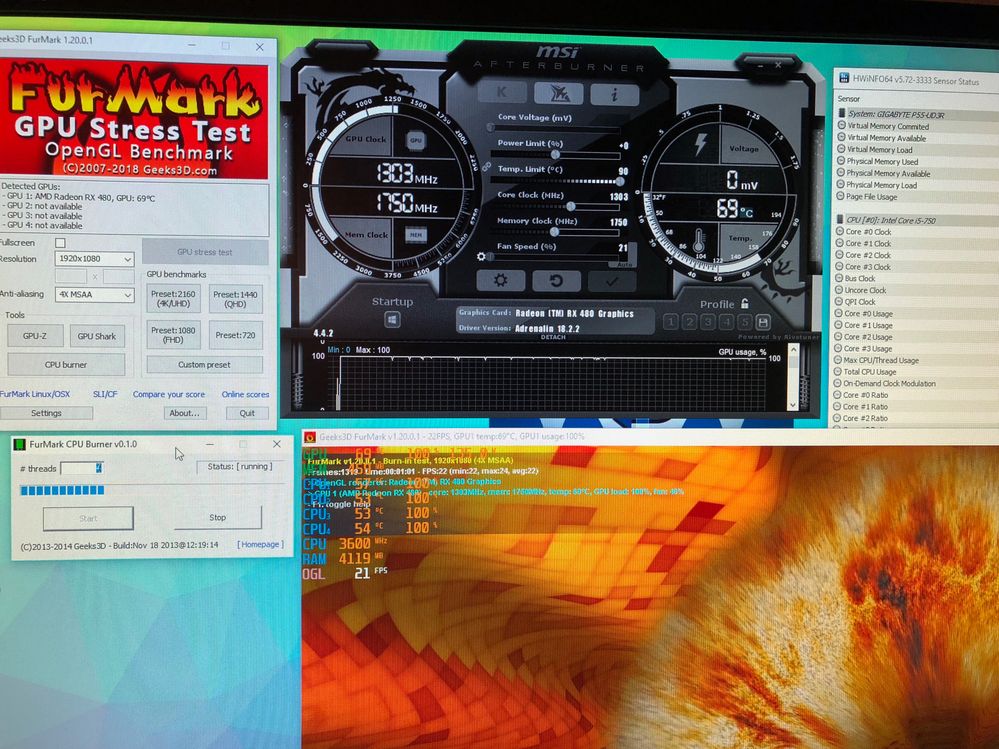Click the OC Scanner jet icon in Afterburner
This screenshot has height=749, width=999.
(559, 94)
